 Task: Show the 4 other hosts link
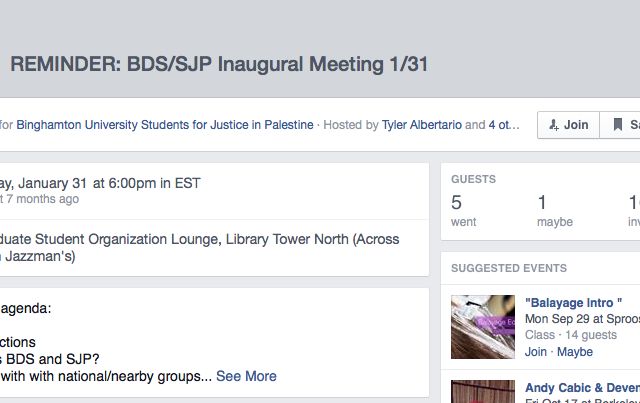pos(504,125)
